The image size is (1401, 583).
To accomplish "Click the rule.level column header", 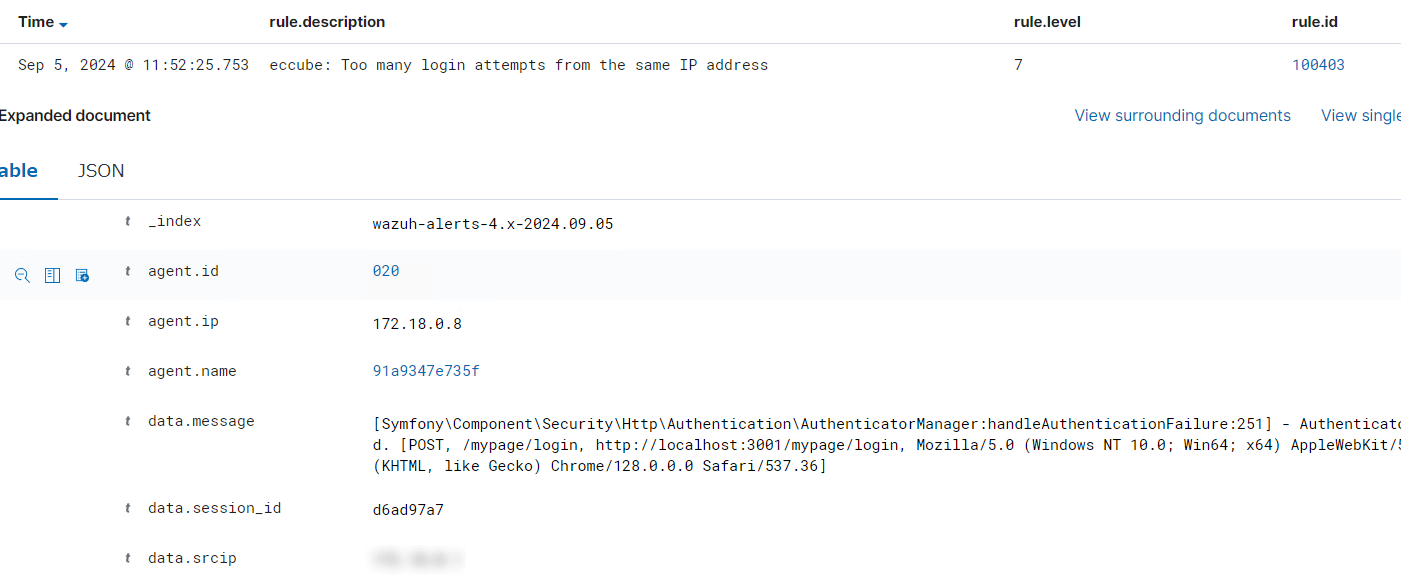I will [x=1047, y=22].
